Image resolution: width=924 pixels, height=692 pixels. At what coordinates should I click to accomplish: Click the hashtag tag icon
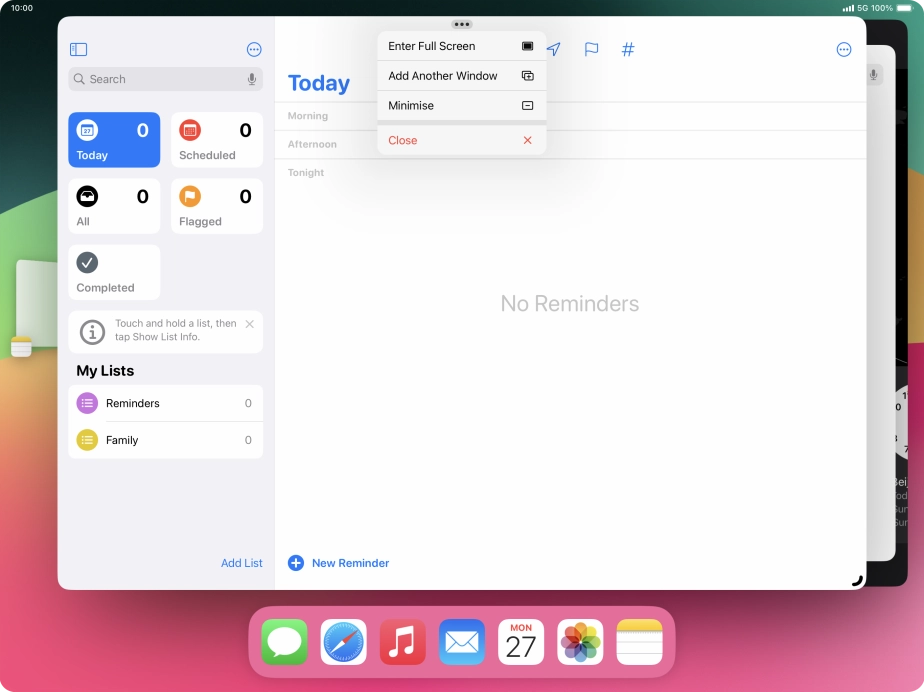pos(628,49)
